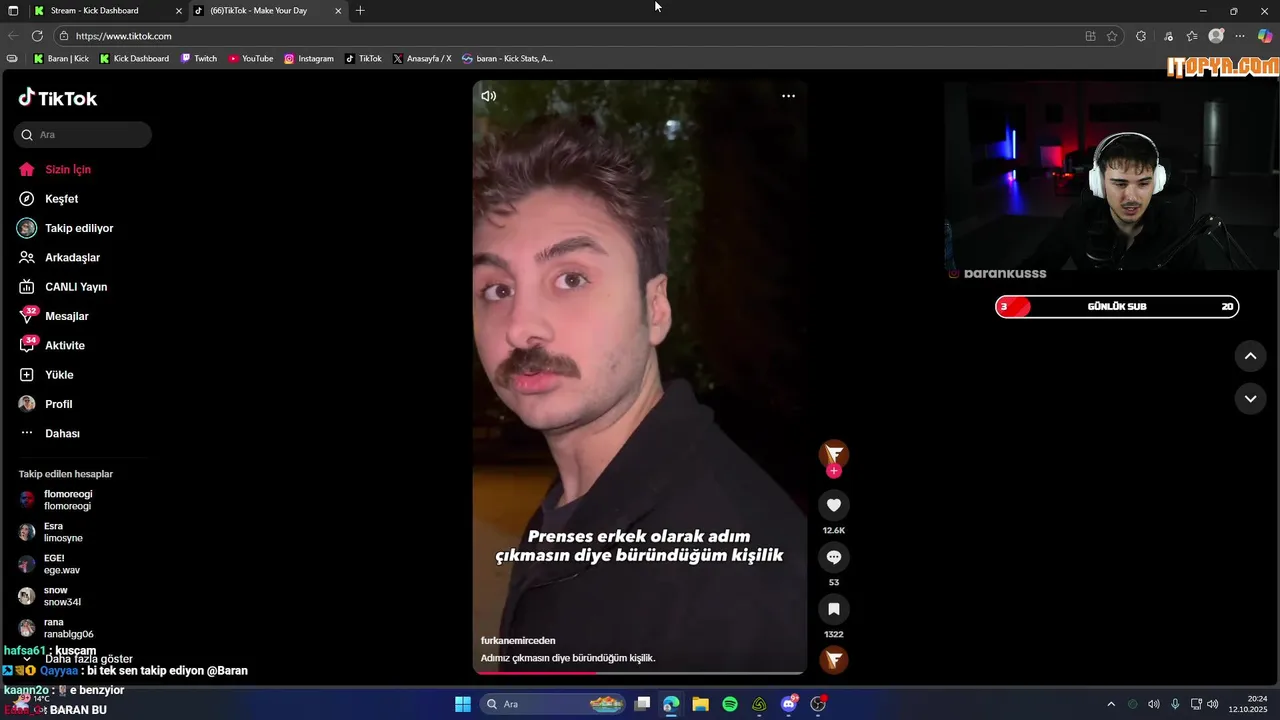Close the Kick Dashboard tab
The height and width of the screenshot is (720, 1280).
(x=179, y=11)
